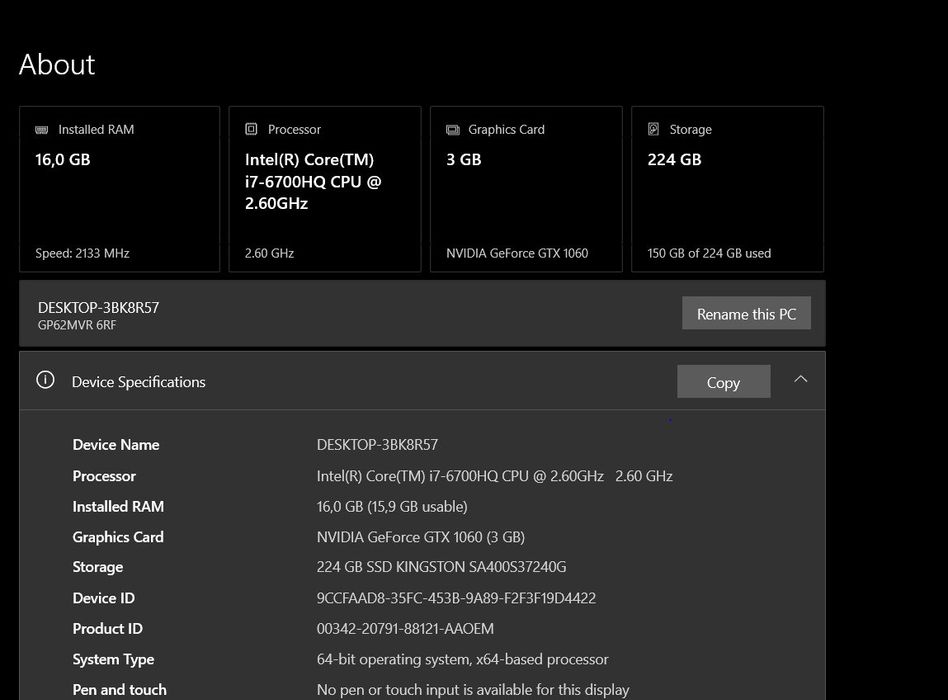
Task: Select the NVIDIA GeForce GTX 1060 (3 GB) value
Action: [x=421, y=537]
